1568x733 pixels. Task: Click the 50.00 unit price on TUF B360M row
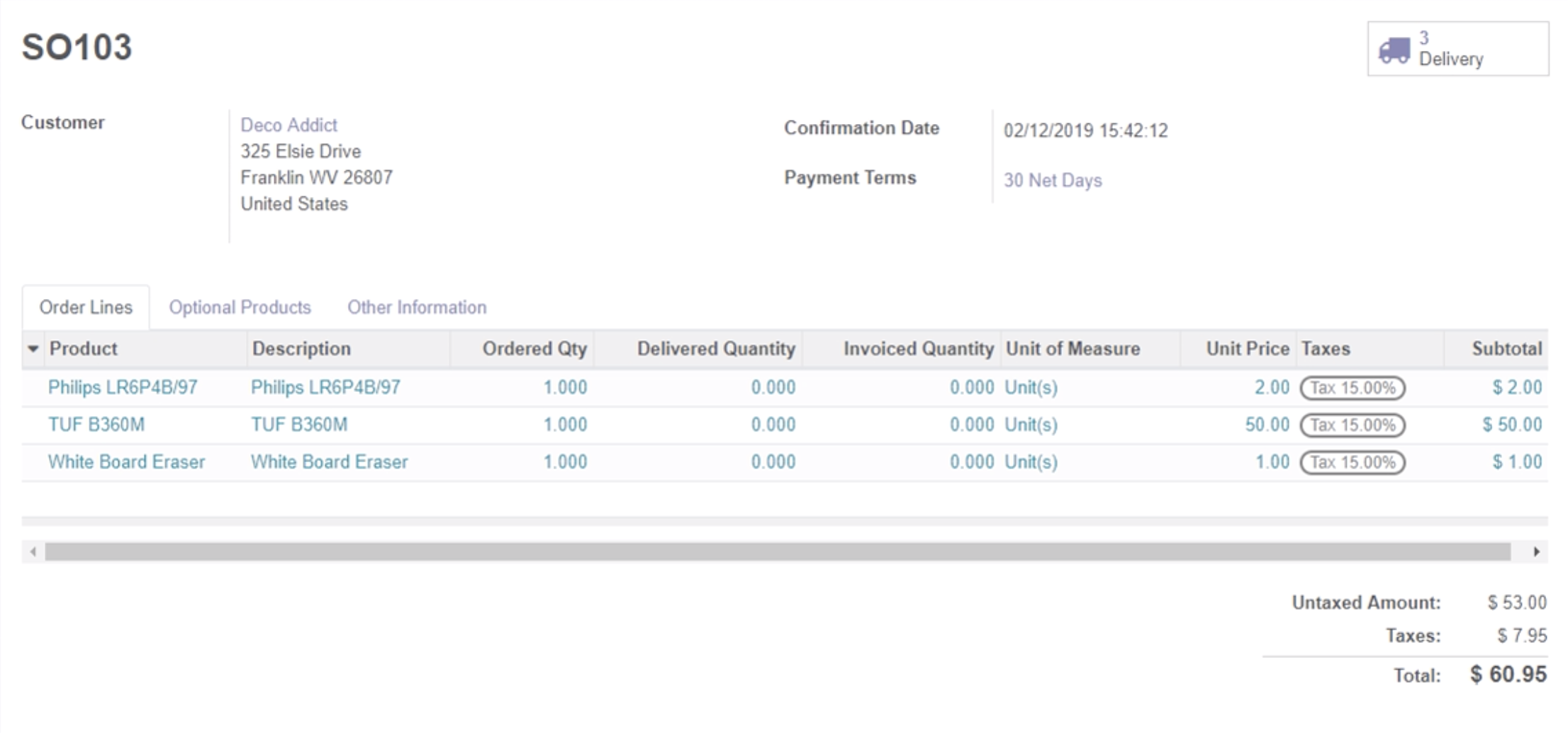(1267, 425)
